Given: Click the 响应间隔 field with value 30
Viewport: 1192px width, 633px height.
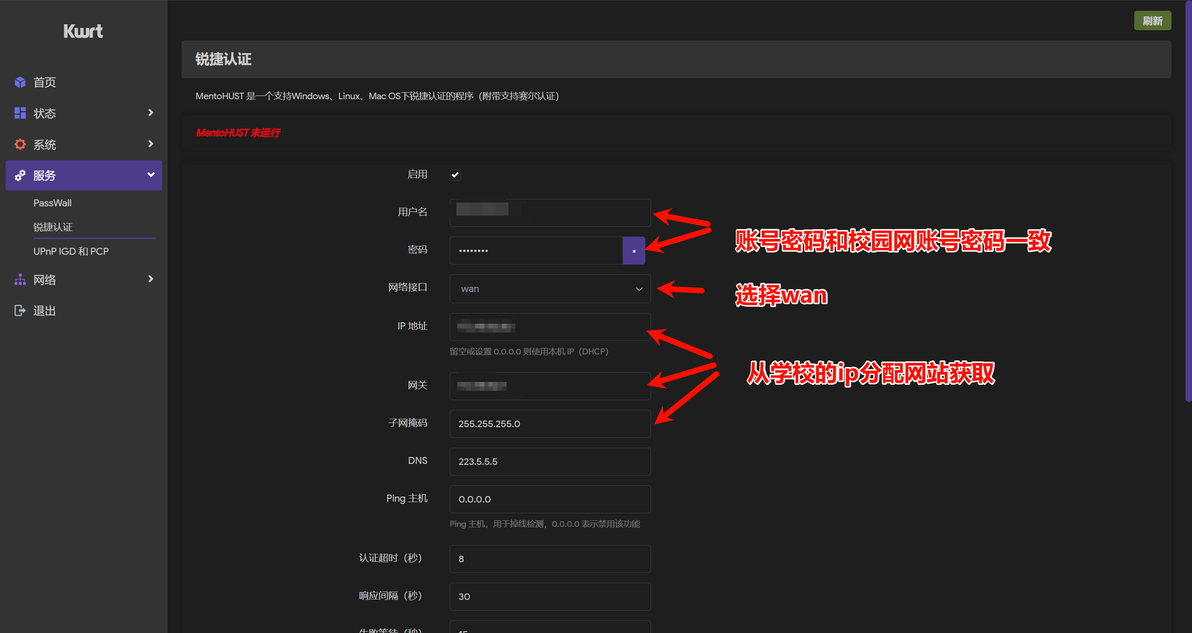Looking at the screenshot, I should tap(550, 597).
